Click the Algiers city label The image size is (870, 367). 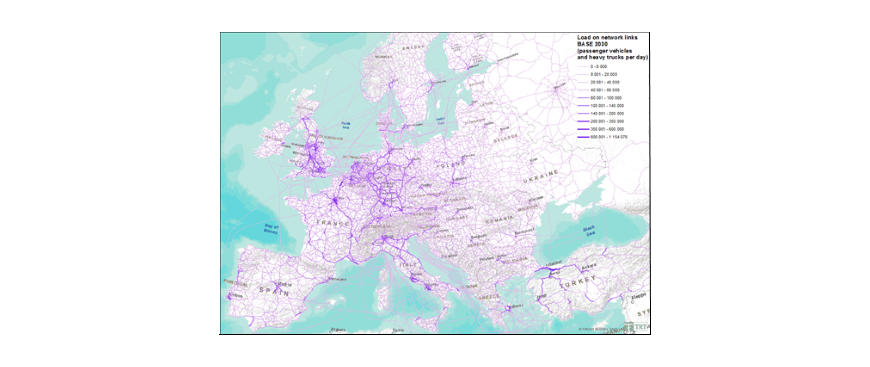click(x=337, y=329)
